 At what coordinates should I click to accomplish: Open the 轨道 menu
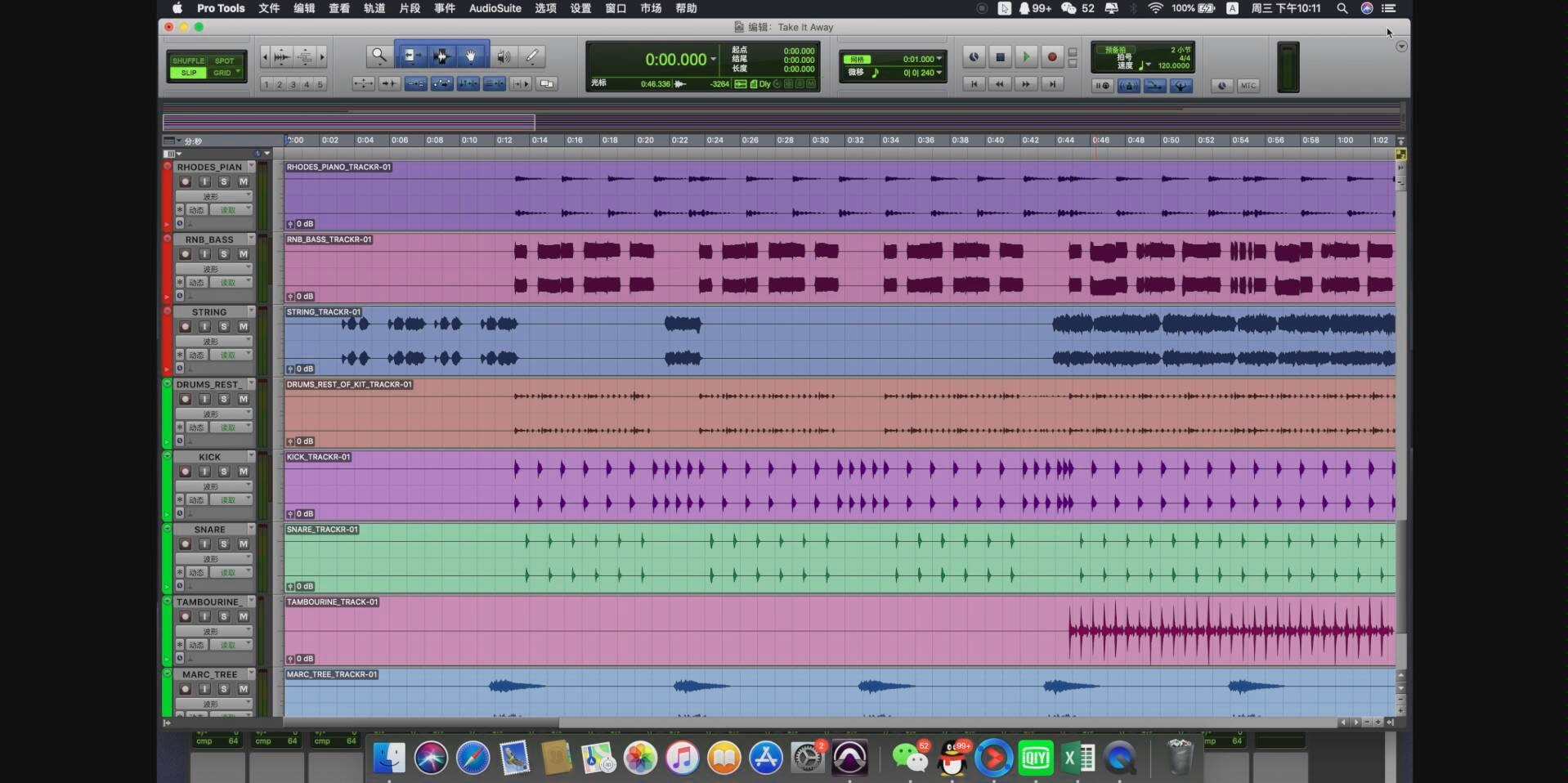(374, 8)
